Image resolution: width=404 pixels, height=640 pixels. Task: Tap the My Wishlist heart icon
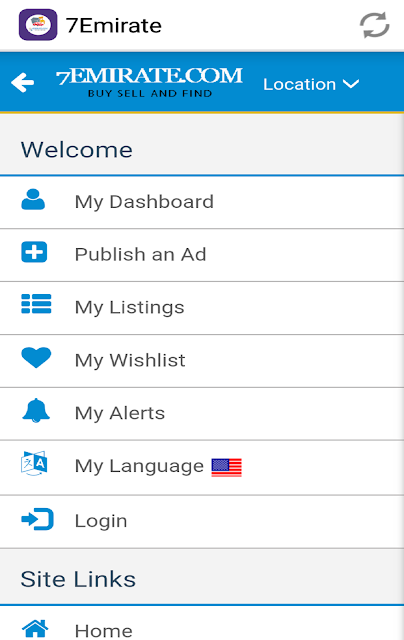36,358
